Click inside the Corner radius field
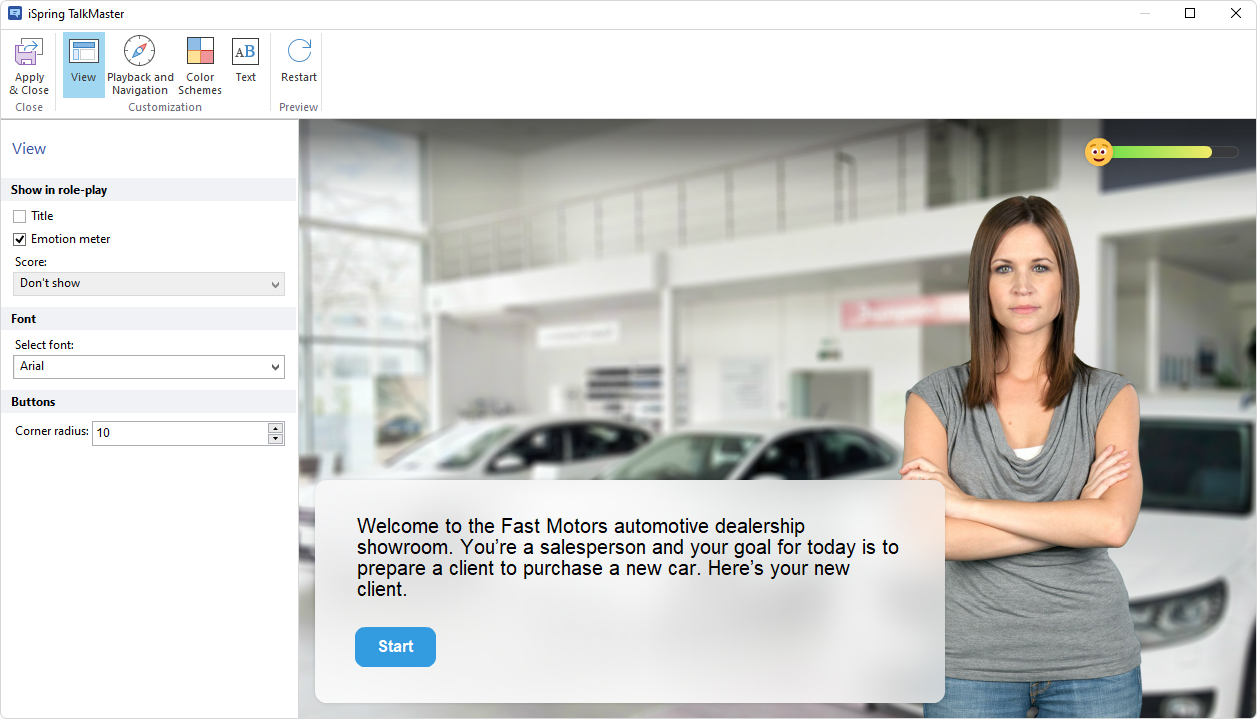 pos(178,433)
